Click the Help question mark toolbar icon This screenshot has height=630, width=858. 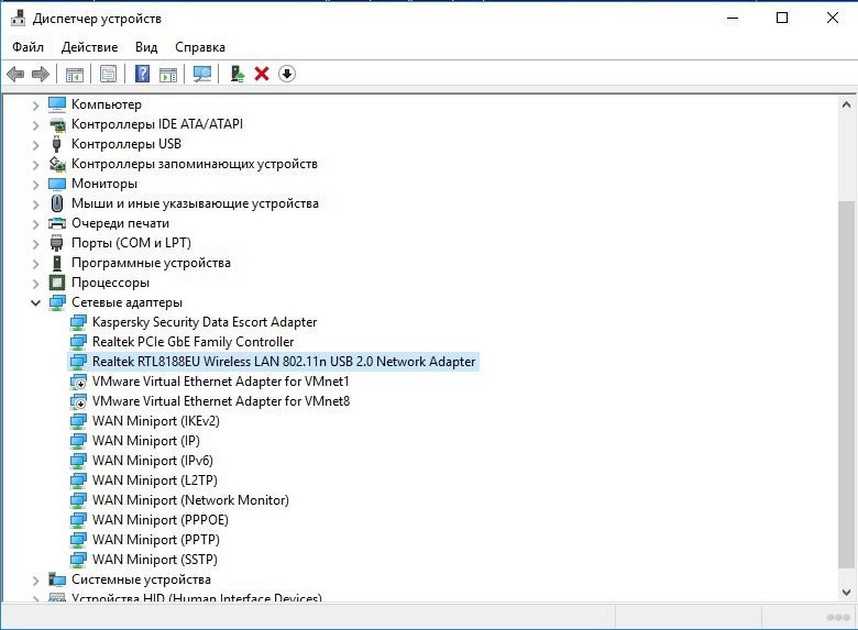click(x=142, y=74)
